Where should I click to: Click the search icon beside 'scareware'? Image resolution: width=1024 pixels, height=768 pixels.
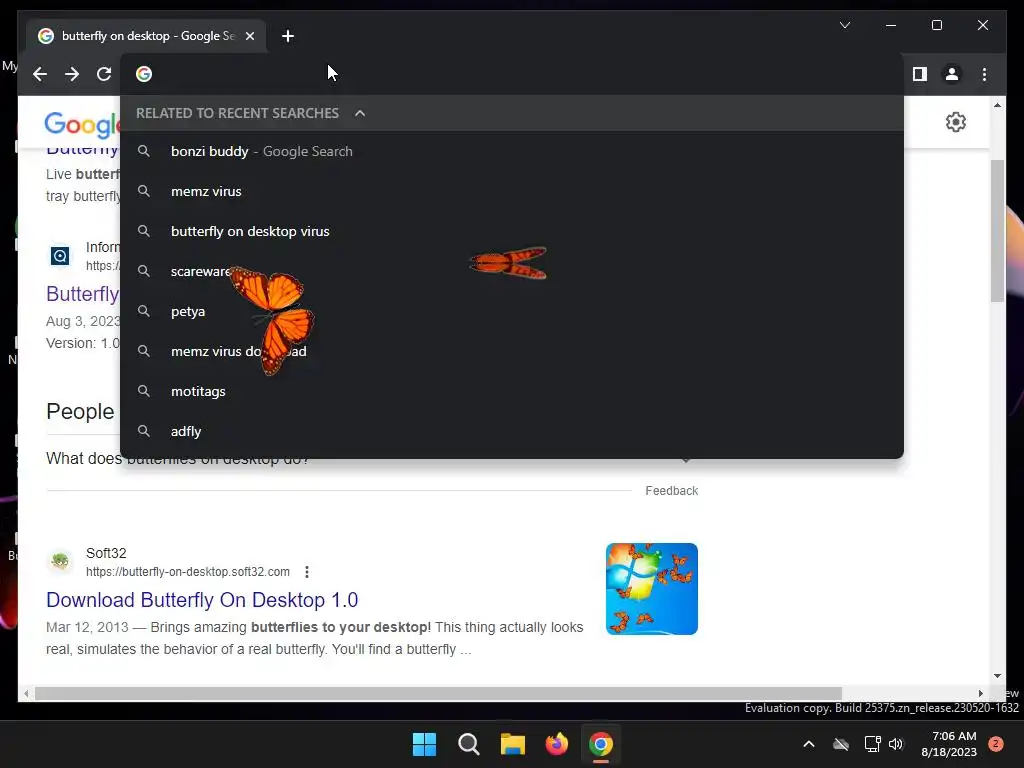point(144,271)
